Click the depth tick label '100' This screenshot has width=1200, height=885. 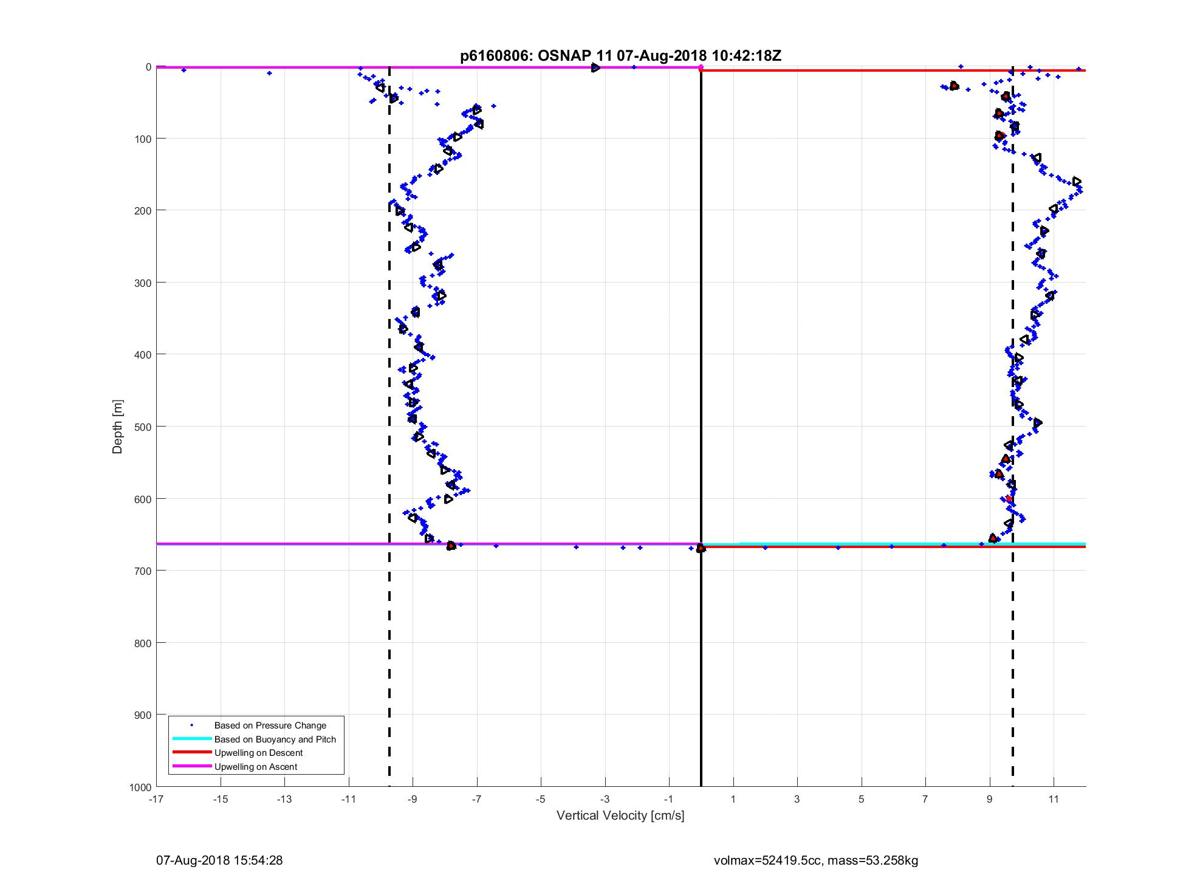142,139
